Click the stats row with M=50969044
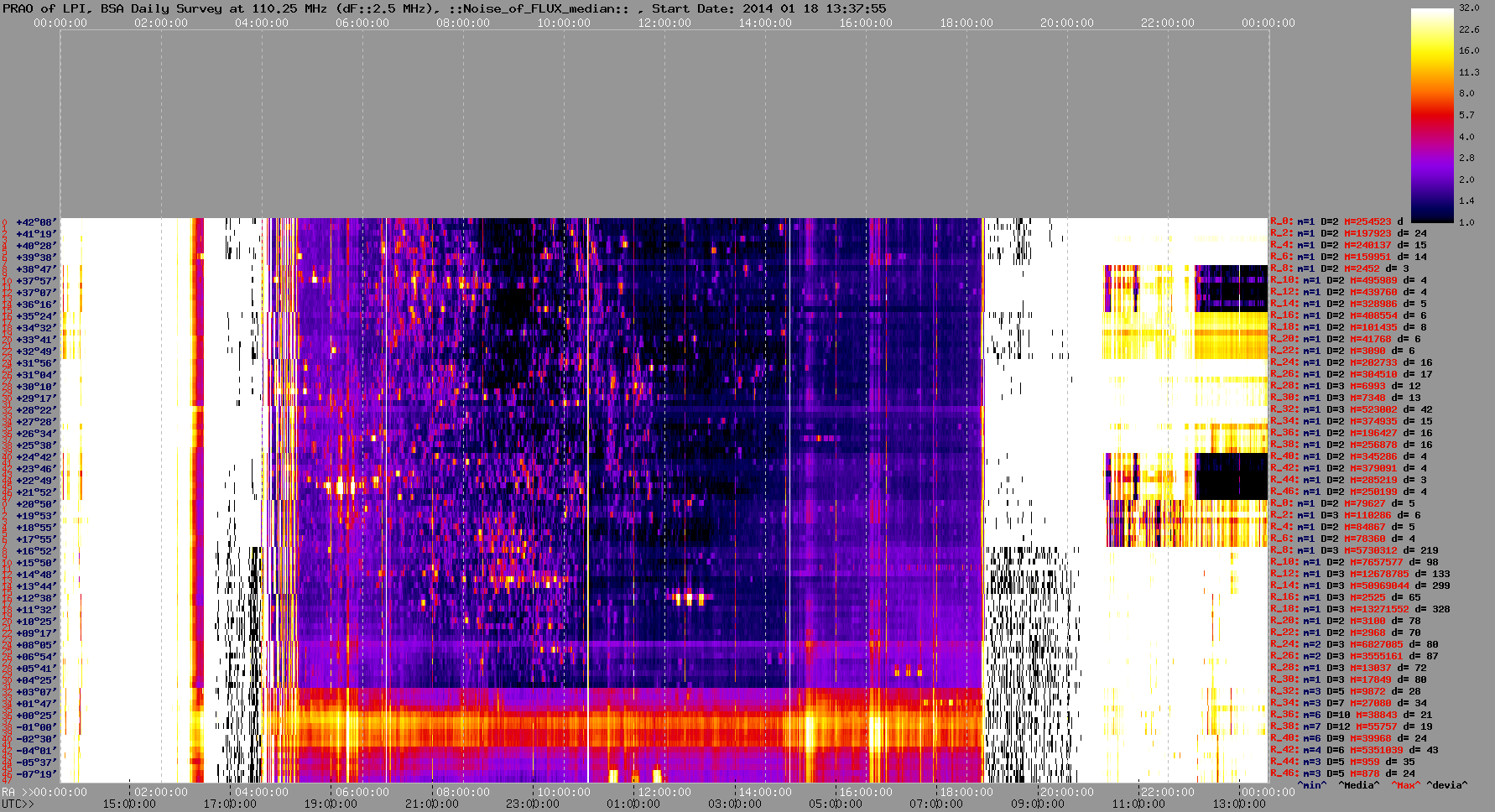 tap(1360, 586)
